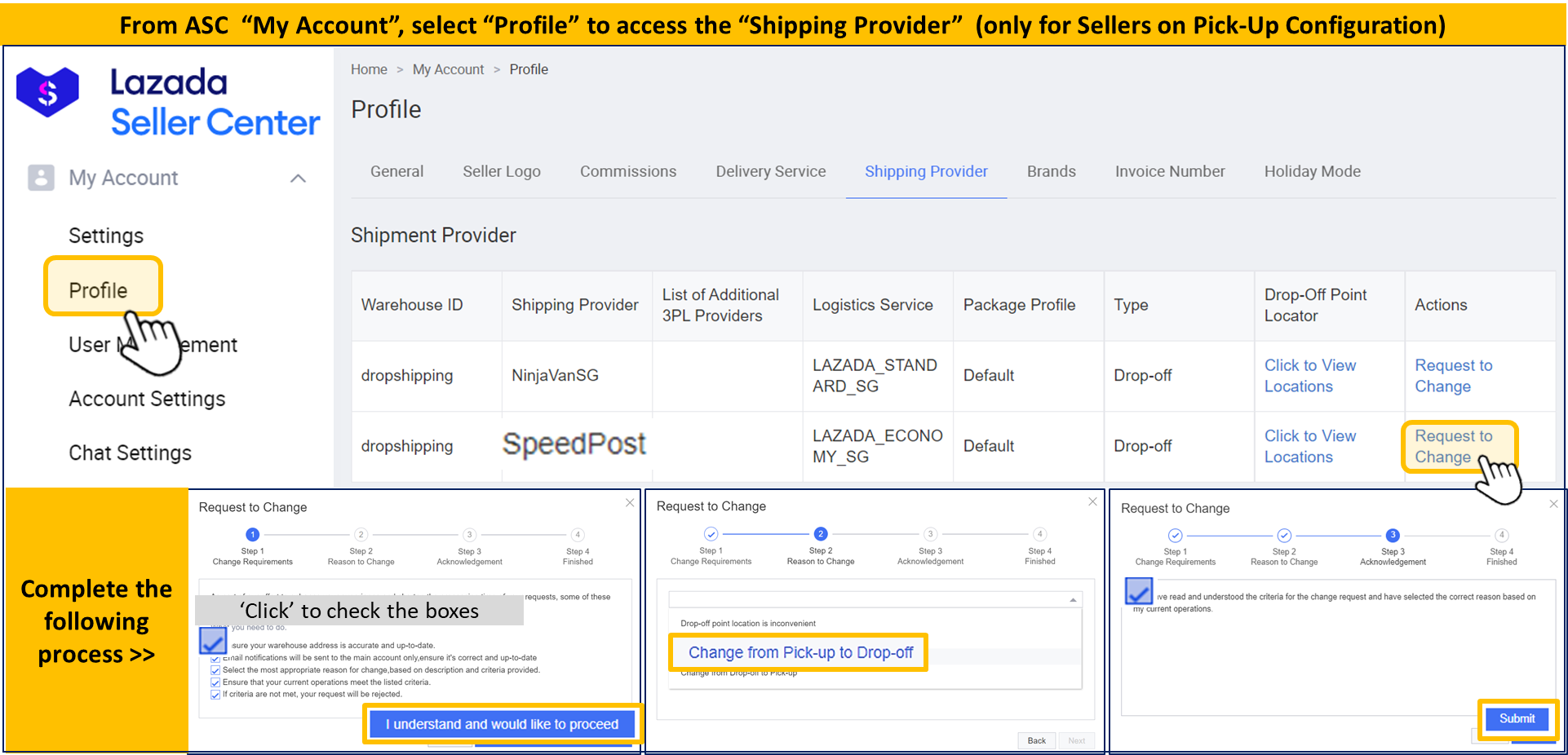Uncheck 'Ensure that your current operations meet the listed criteria'

click(x=214, y=682)
